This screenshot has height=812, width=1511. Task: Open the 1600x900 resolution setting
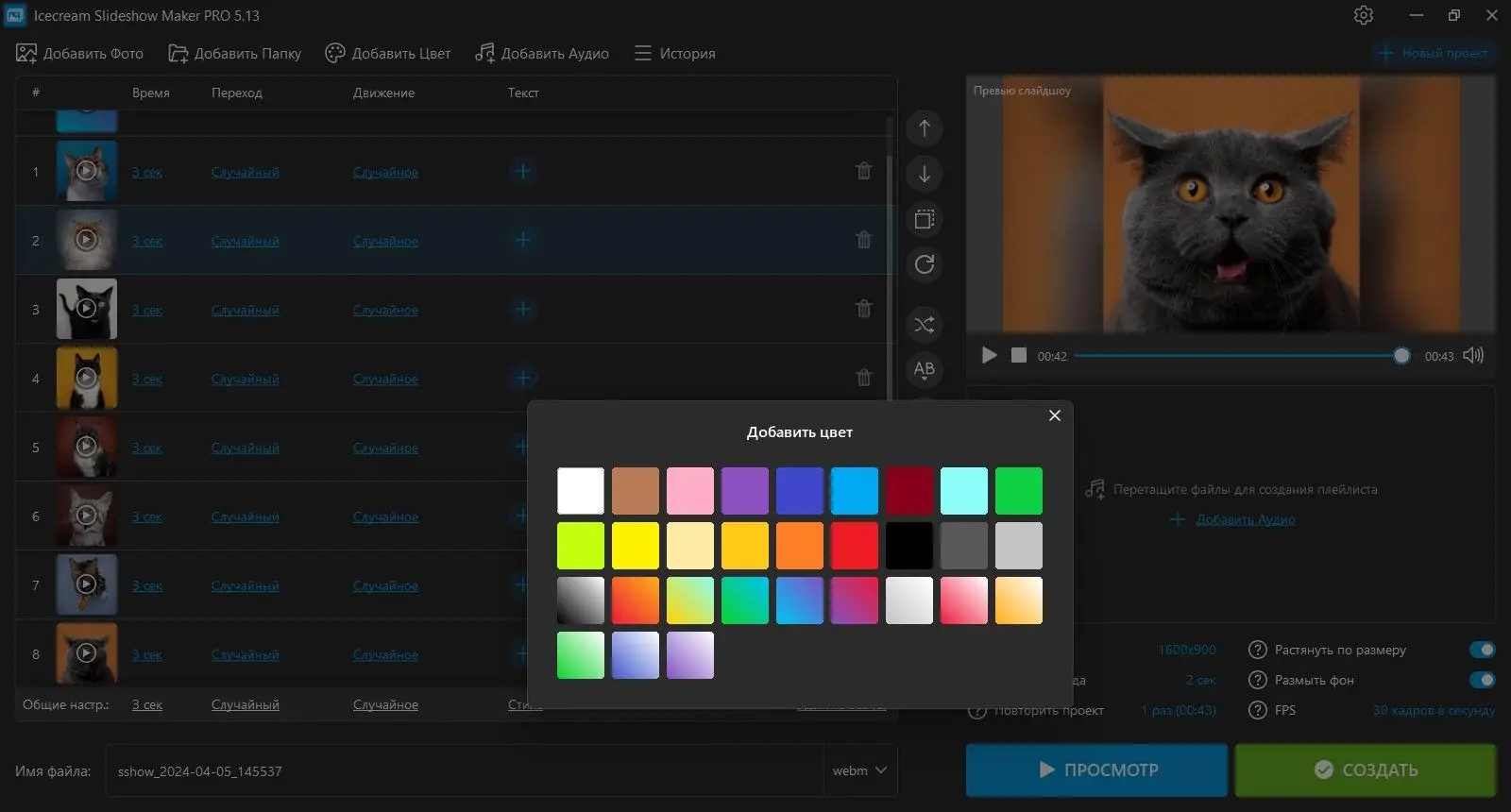tap(1187, 650)
